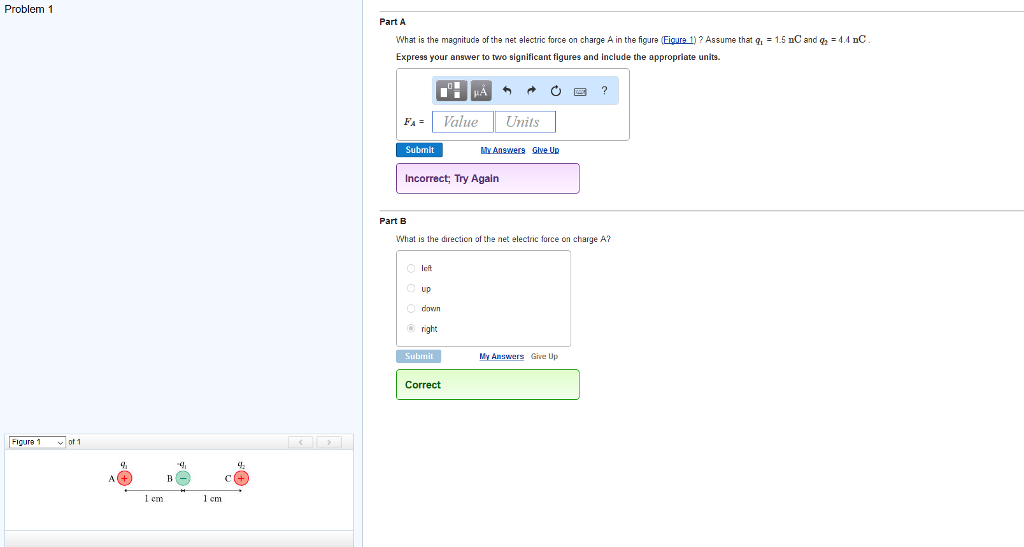Click the two significant figures instruction
The height and width of the screenshot is (547, 1024).
click(558, 57)
